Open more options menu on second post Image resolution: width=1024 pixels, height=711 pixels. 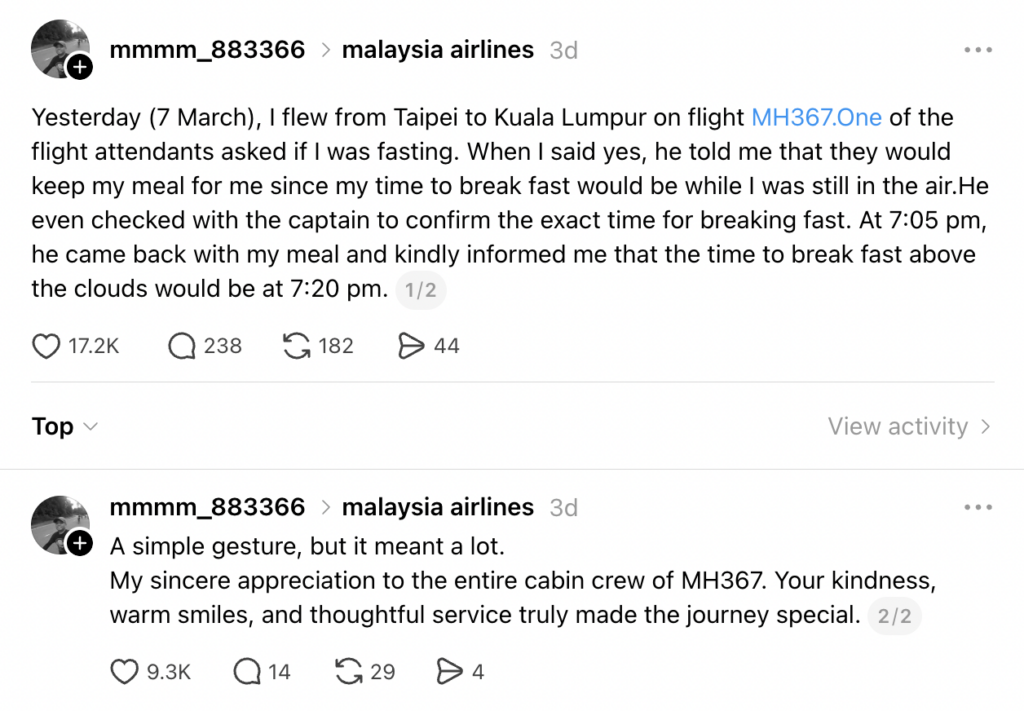click(x=977, y=507)
